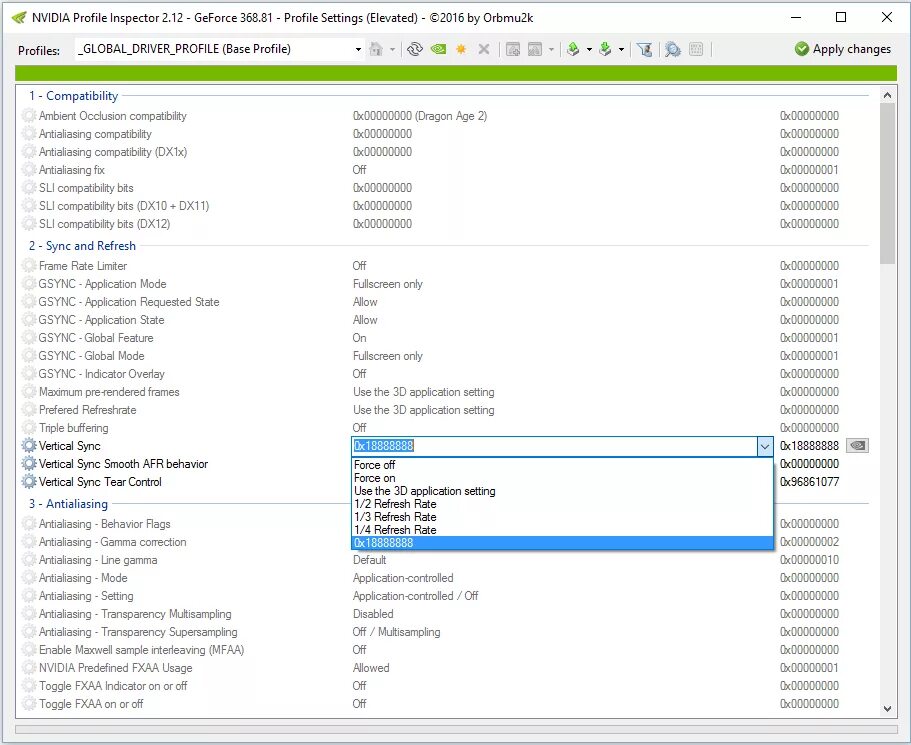This screenshot has width=911, height=745.
Task: Select 'NVIDIA Predefined FXAA Usage' row
Action: 446,668
